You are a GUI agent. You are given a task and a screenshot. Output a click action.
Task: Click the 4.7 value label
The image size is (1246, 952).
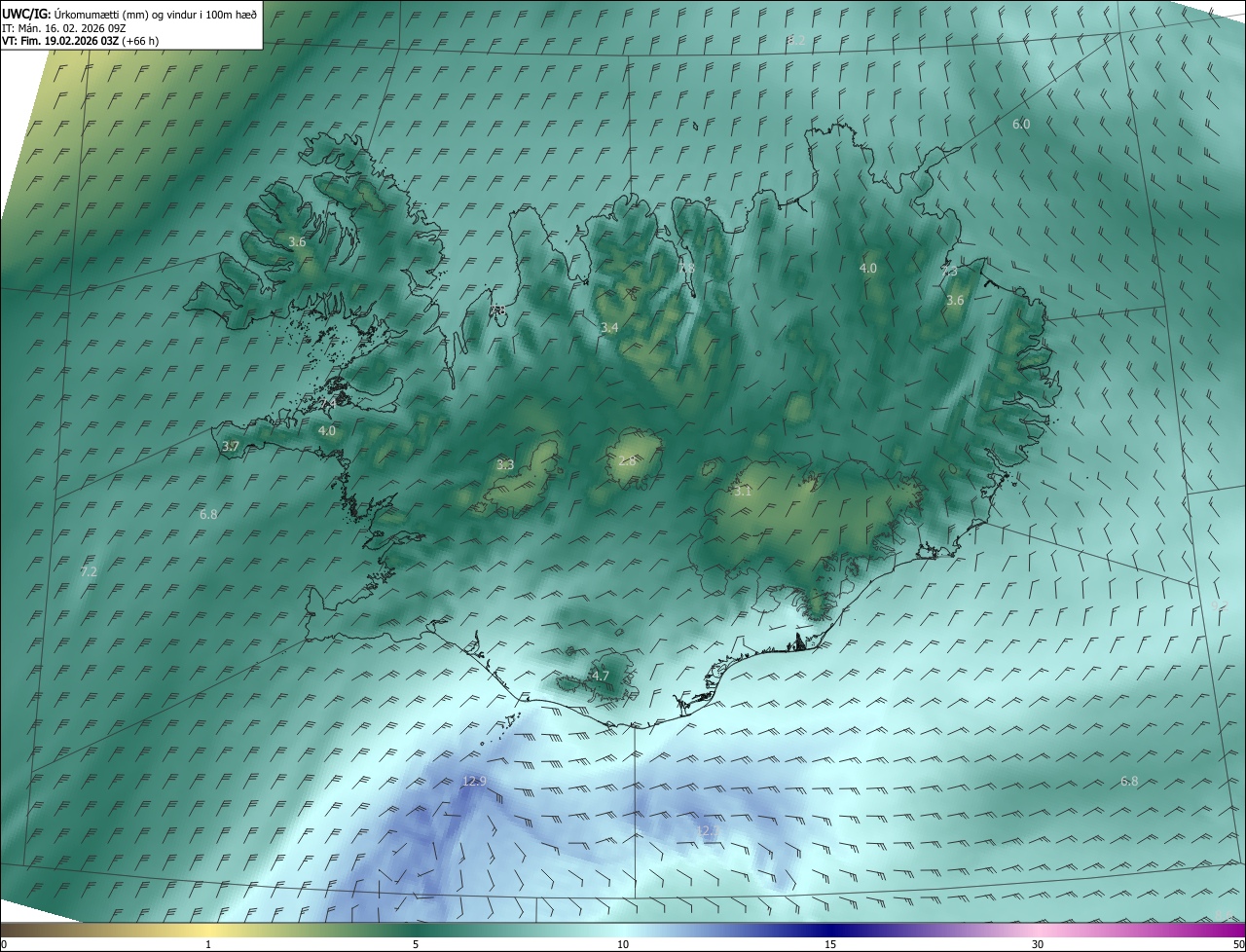(x=601, y=676)
